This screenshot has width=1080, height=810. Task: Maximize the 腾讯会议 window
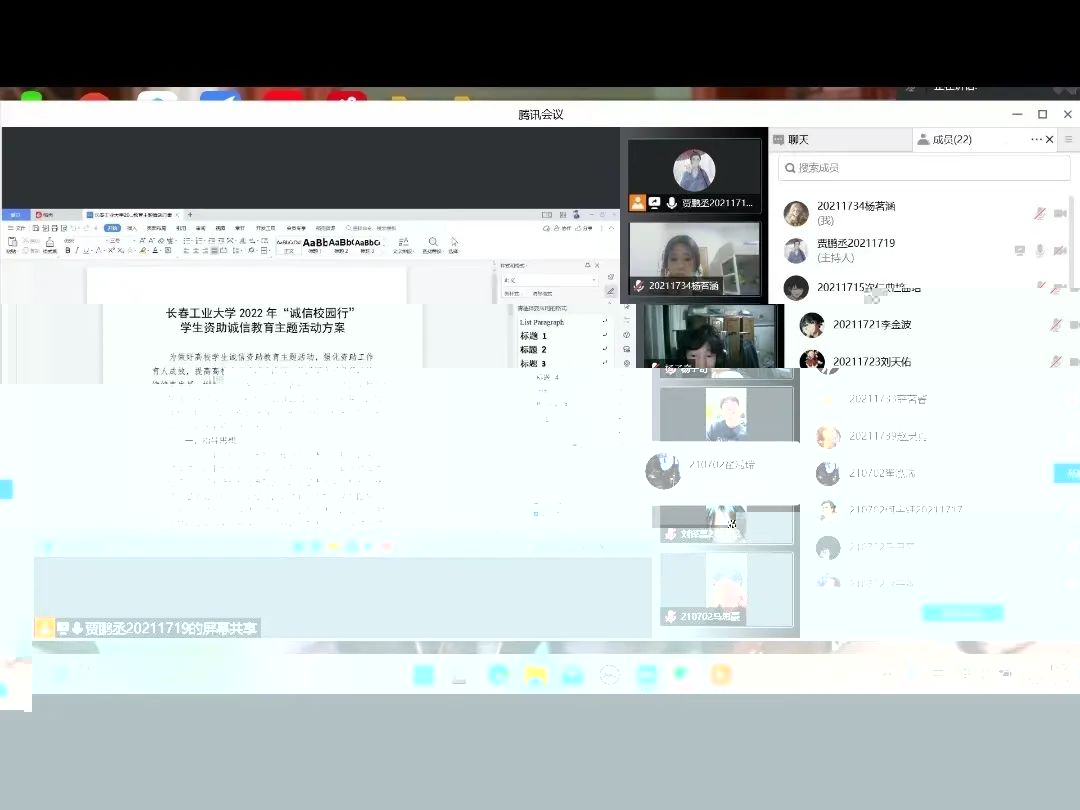click(1043, 114)
